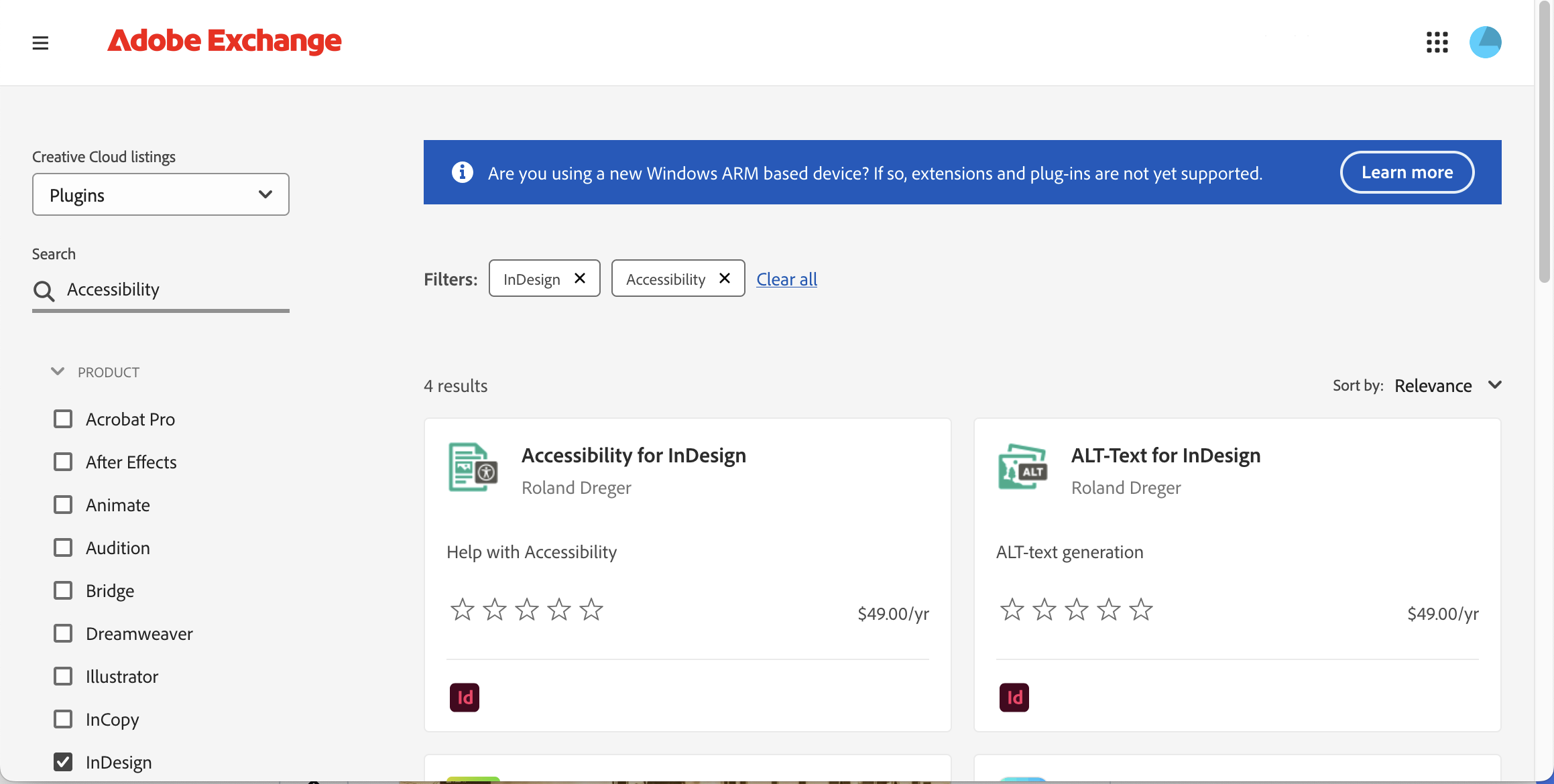This screenshot has height=784, width=1554.
Task: Open Accessibility for InDesign plugin icon
Action: [473, 467]
